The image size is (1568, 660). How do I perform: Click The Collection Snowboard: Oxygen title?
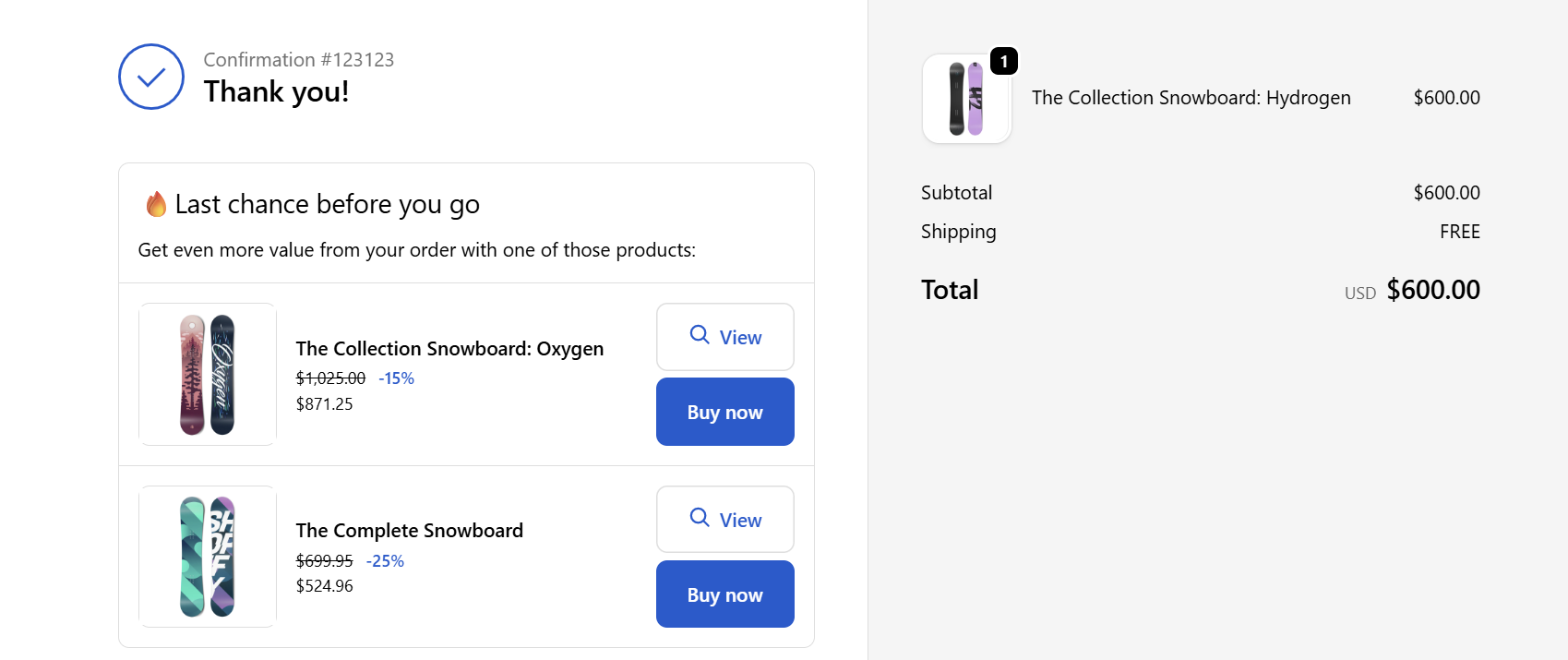tap(449, 349)
